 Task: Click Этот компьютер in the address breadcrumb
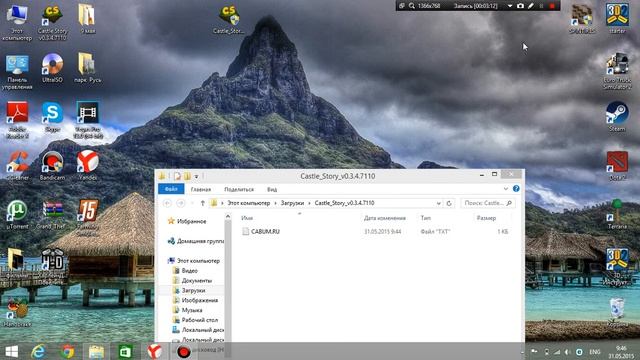[249, 203]
